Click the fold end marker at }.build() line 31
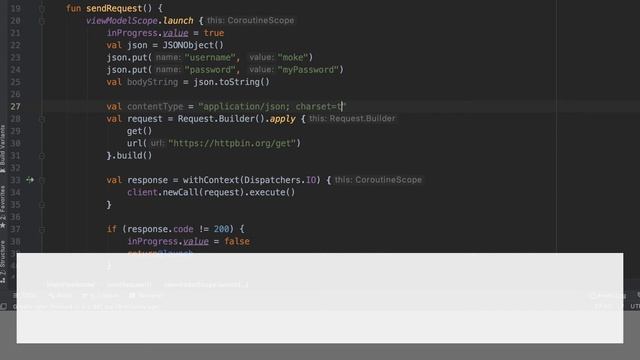Viewport: 640px width, 360px height. tap(42, 156)
